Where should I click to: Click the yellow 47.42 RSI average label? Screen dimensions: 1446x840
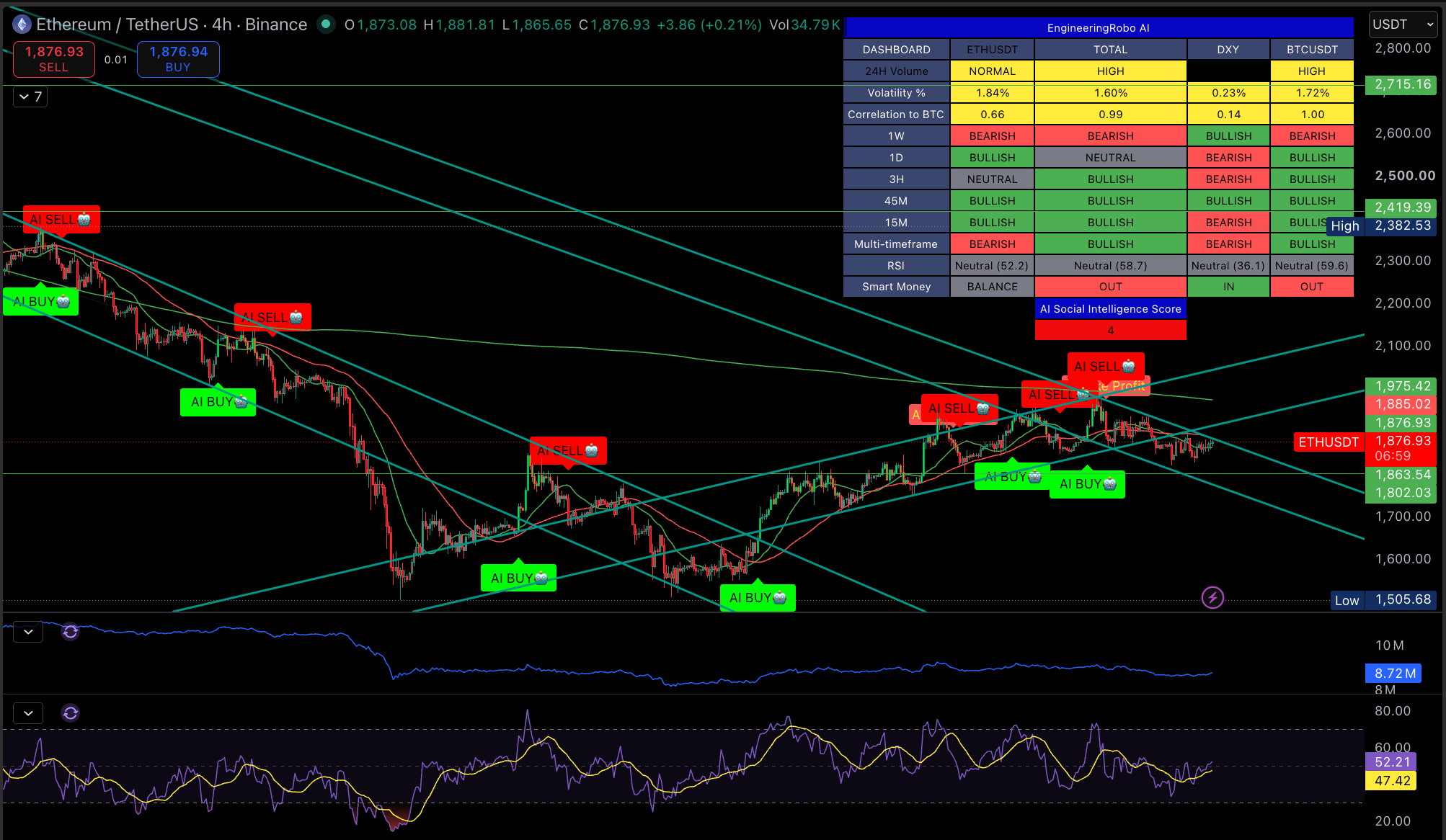click(1392, 781)
